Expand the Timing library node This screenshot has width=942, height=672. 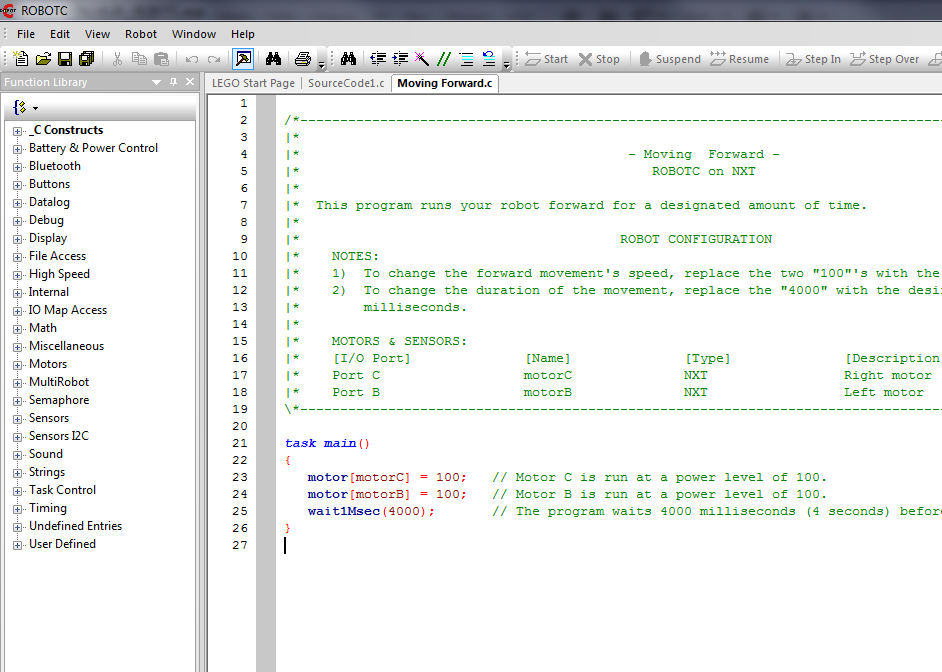17,507
